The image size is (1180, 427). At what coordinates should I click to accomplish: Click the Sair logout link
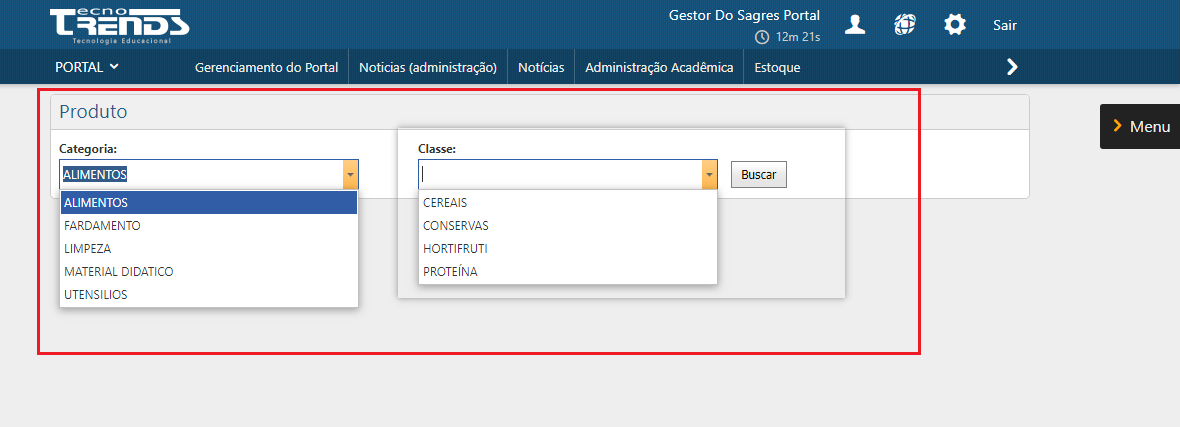[x=1005, y=25]
